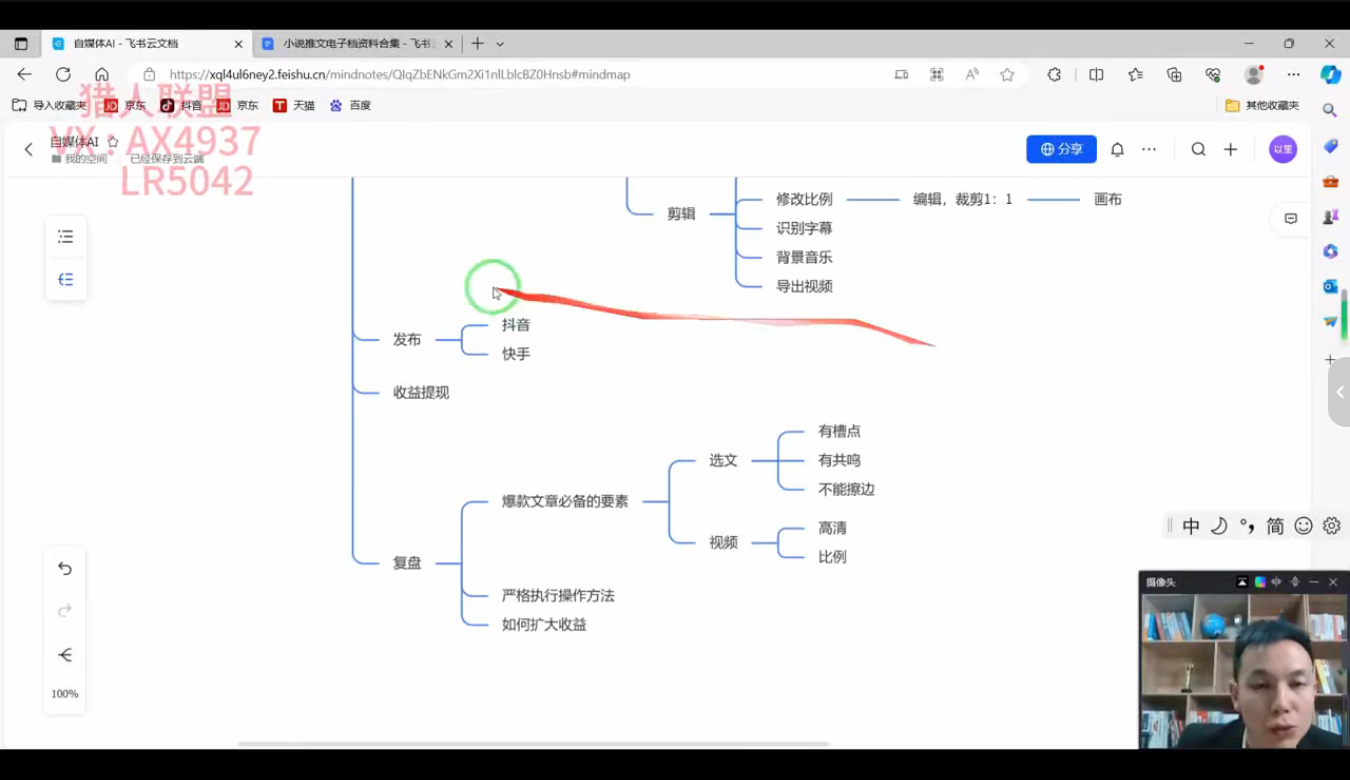Select the mind map view icon
1350x780 pixels.
[66, 280]
